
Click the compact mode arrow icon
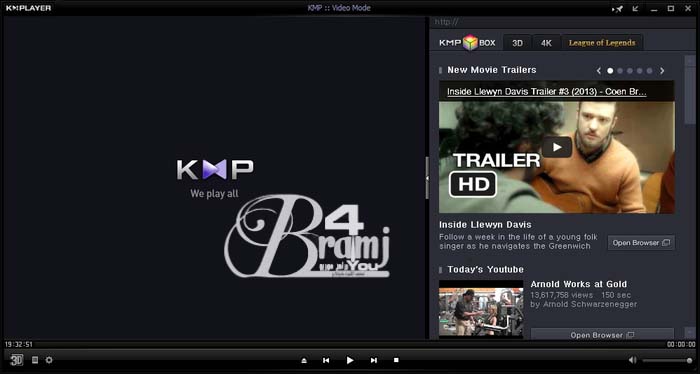click(635, 8)
